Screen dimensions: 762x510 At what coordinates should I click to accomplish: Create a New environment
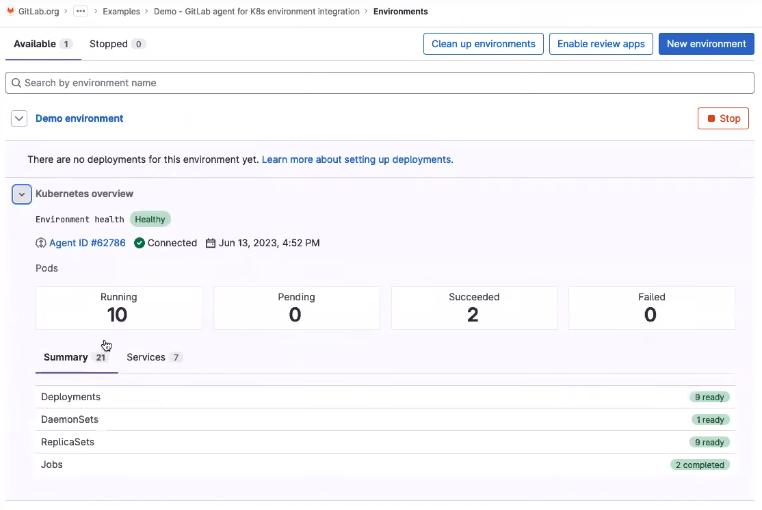coord(706,44)
